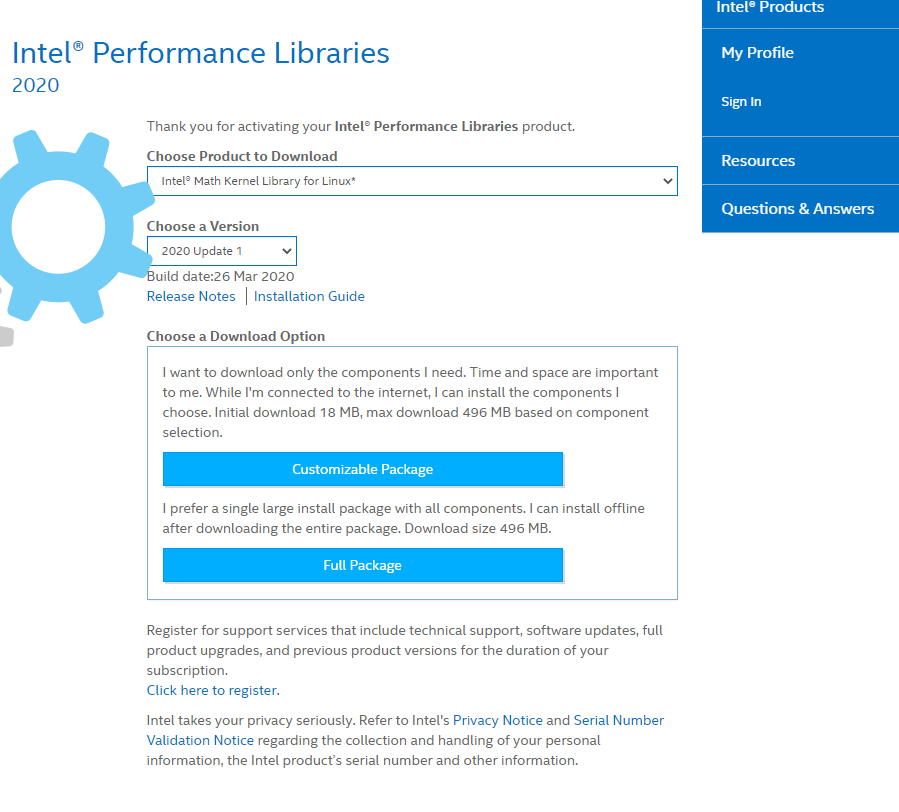Click the 2020 label under the title

[x=36, y=85]
